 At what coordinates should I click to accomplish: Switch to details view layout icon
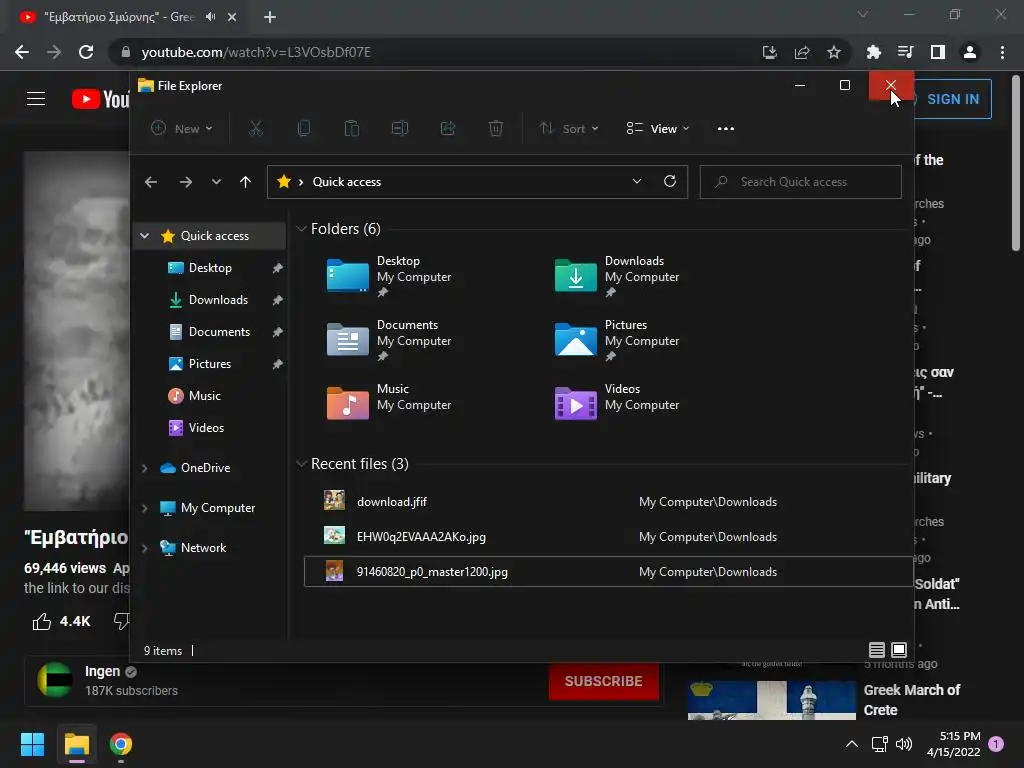876,650
